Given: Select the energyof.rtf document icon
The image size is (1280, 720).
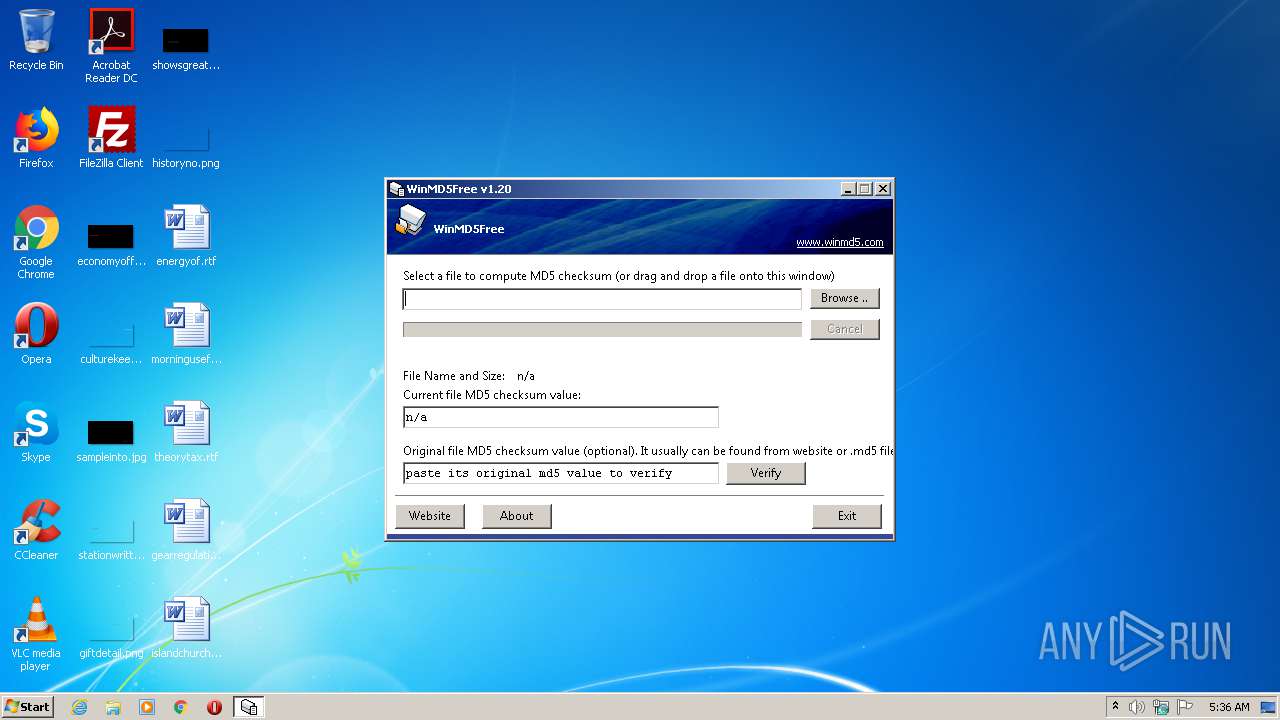Looking at the screenshot, I should pyautogui.click(x=186, y=236).
